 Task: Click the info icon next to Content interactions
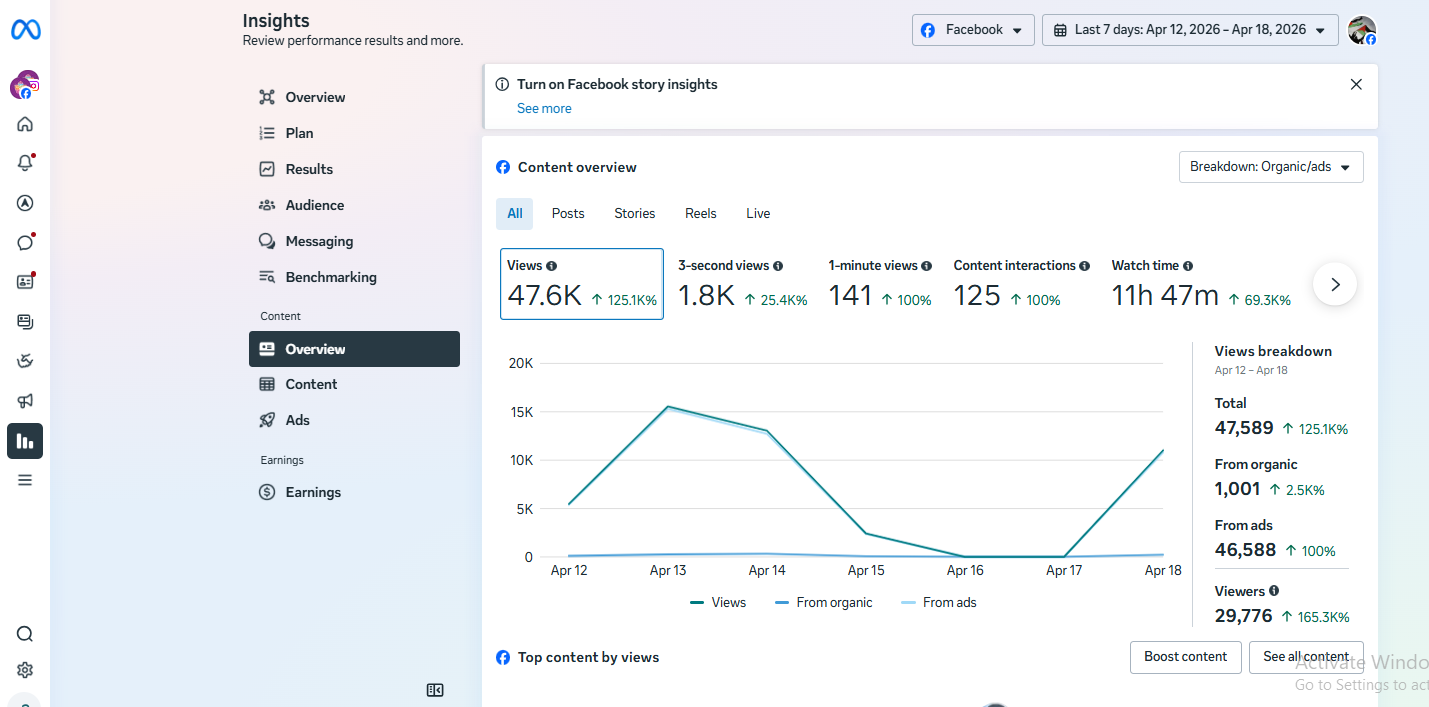(x=1084, y=266)
